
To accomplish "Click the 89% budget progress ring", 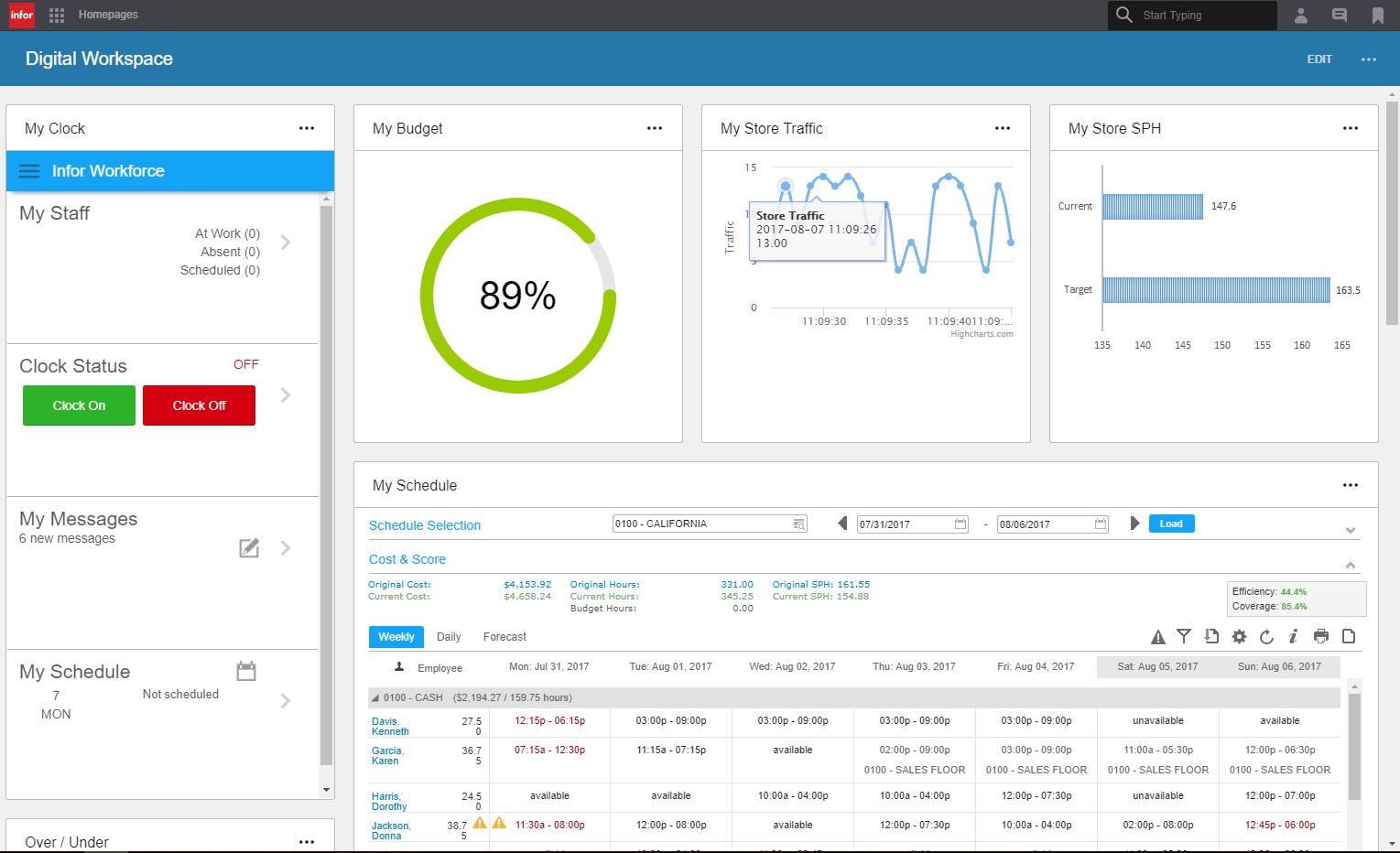I will coord(518,295).
